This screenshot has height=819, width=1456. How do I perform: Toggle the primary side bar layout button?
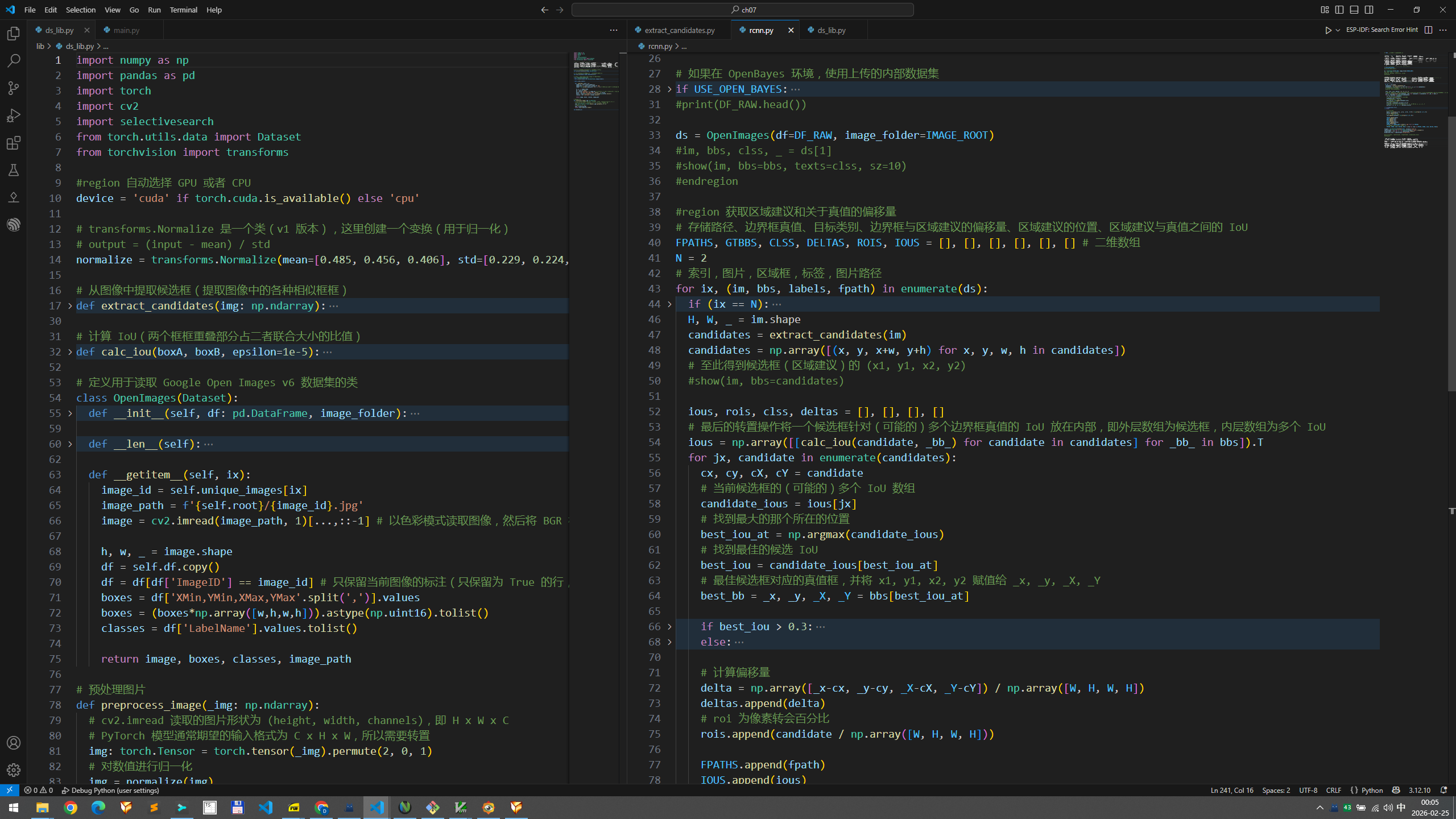(x=1339, y=10)
